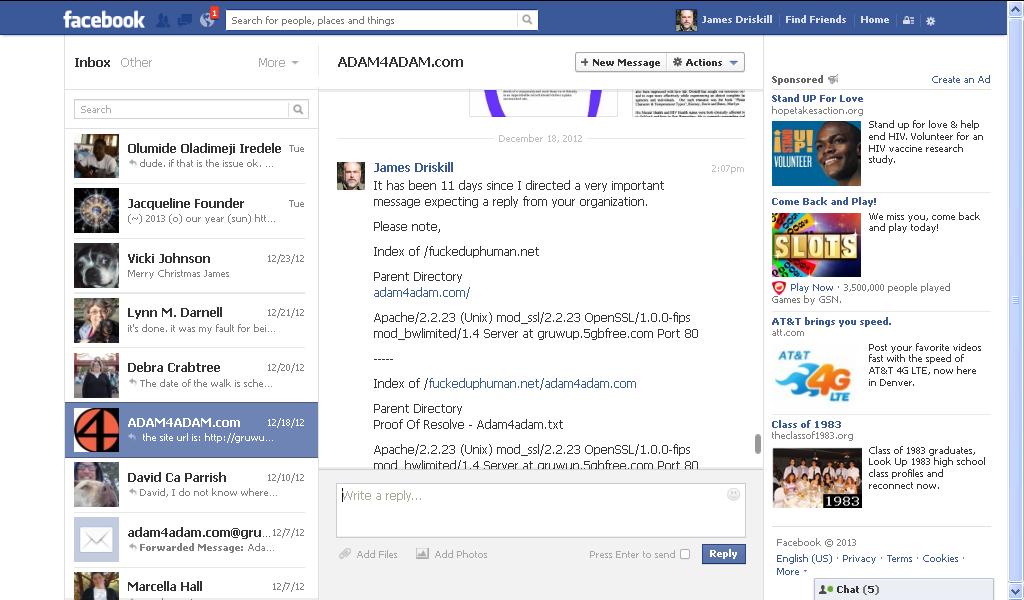Viewport: 1024px width, 600px height.
Task: Click the Write a reply text box
Action: click(x=540, y=510)
